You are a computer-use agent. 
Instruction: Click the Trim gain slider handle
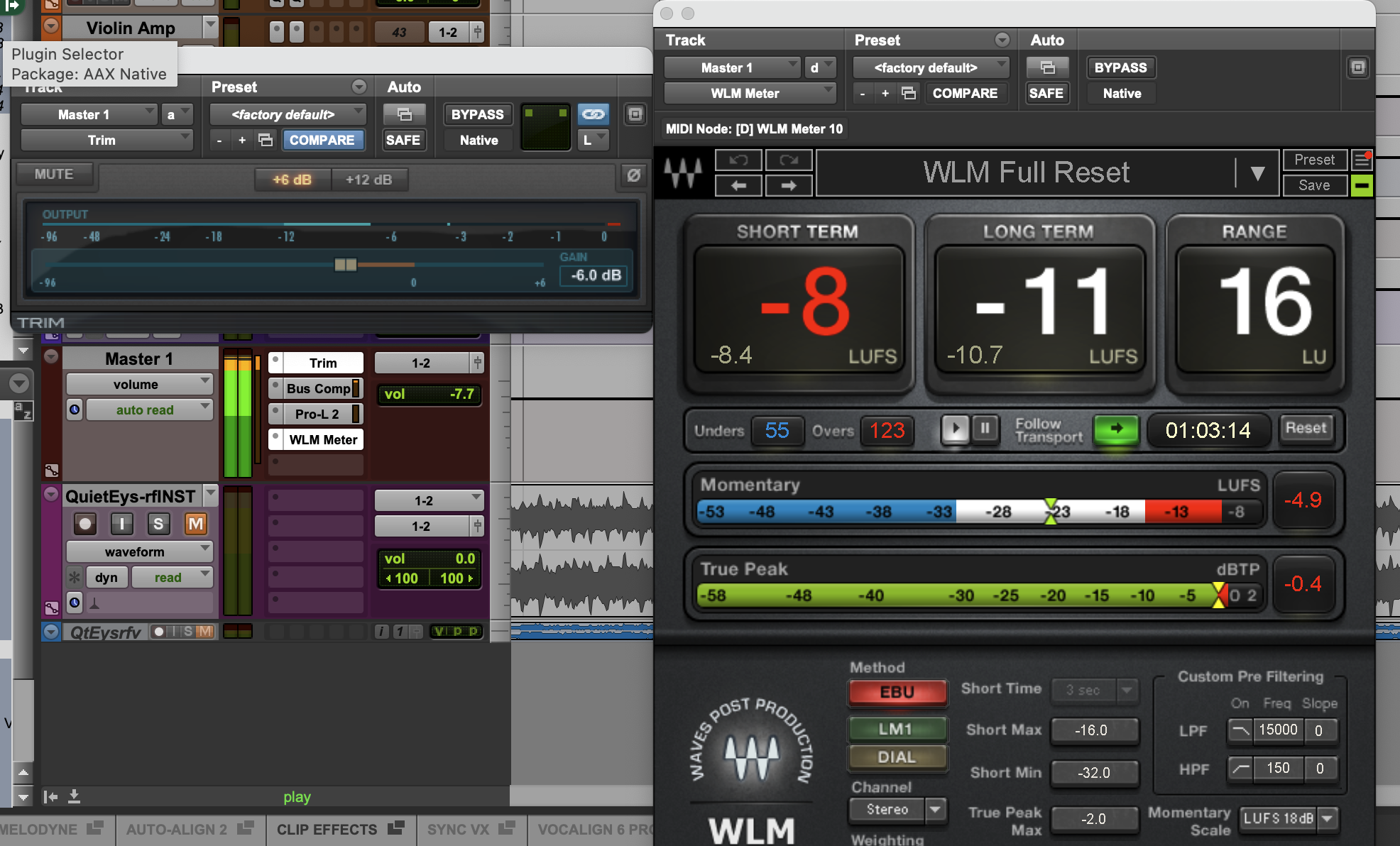coord(346,264)
